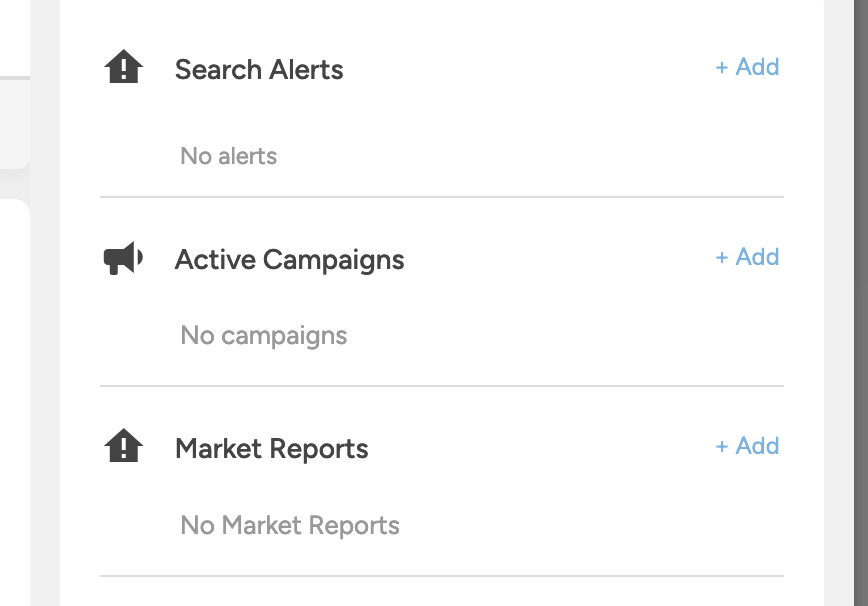Viewport: 868px width, 606px height.
Task: Select the Market Reports heading
Action: coord(271,449)
